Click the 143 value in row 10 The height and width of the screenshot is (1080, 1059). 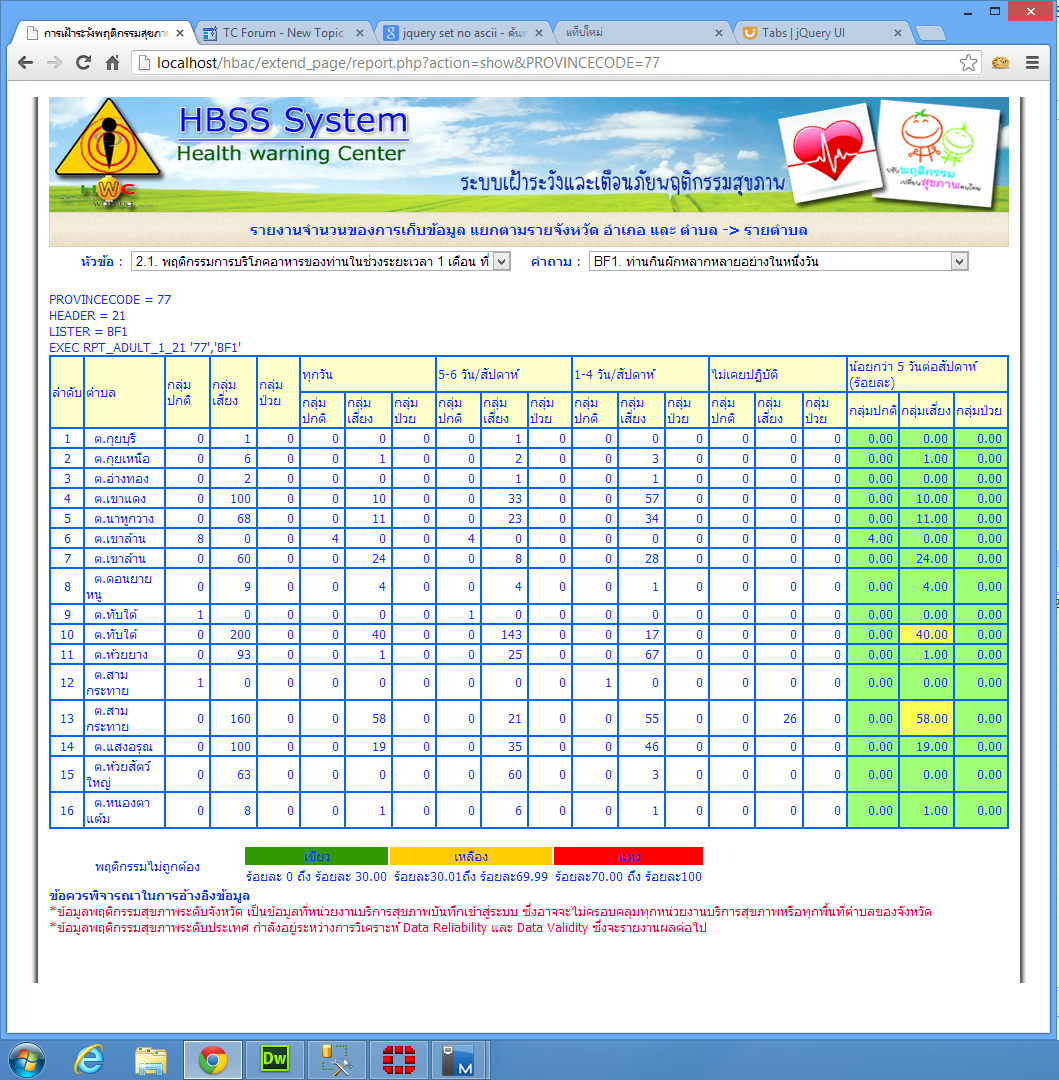click(511, 634)
